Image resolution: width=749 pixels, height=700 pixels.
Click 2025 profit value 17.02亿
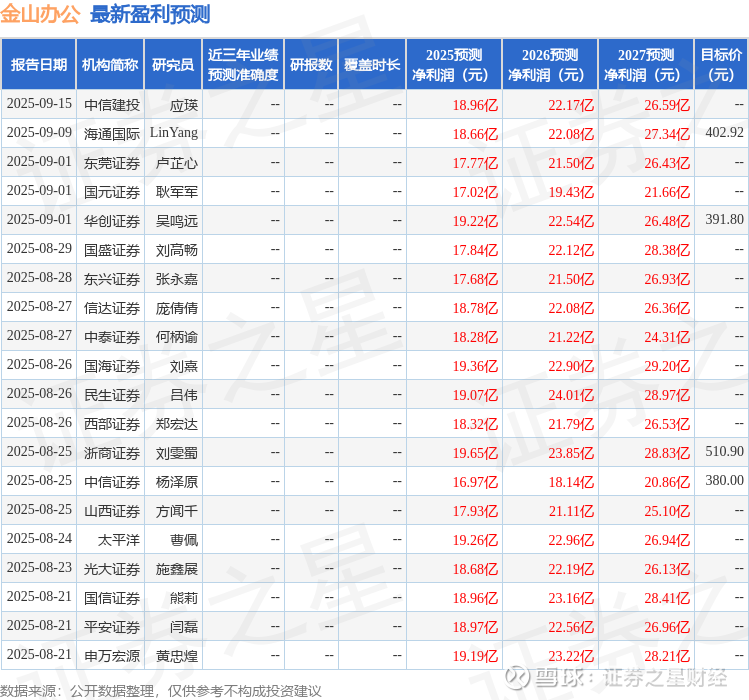(475, 192)
